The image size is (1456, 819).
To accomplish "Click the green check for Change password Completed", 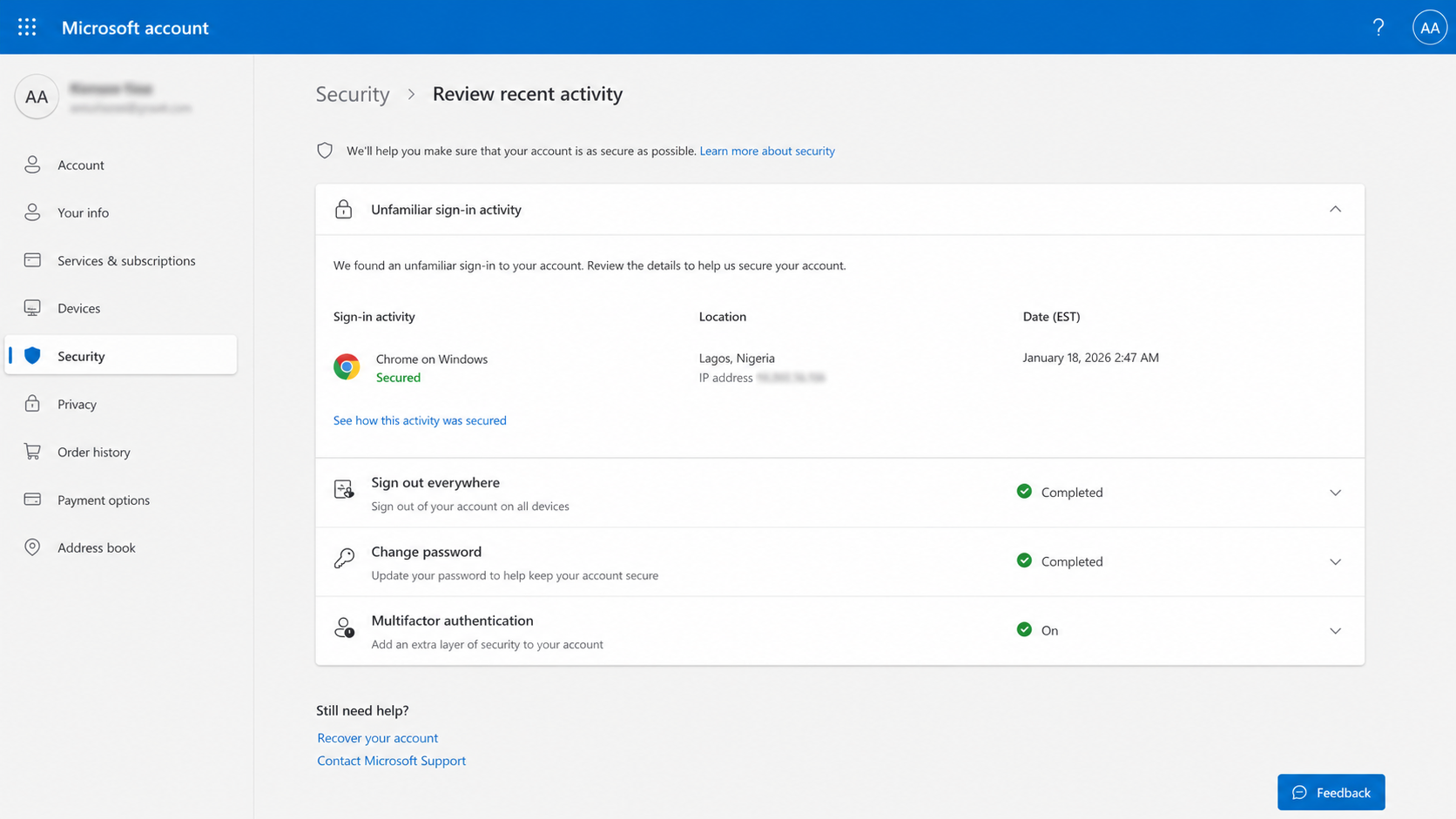I will [x=1024, y=561].
